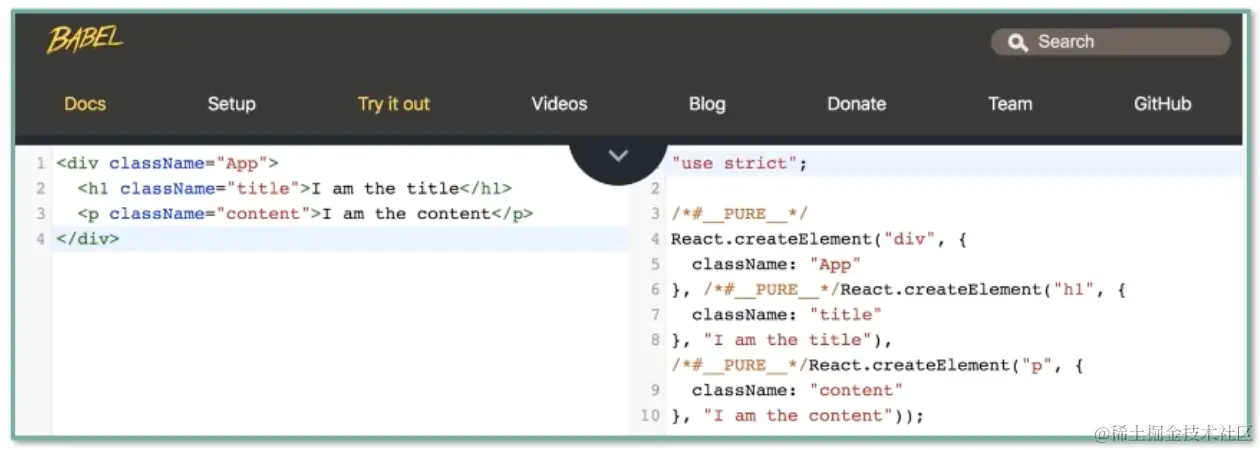Expand the chevron dropdown between editors
The height and width of the screenshot is (450, 1260).
click(x=619, y=156)
